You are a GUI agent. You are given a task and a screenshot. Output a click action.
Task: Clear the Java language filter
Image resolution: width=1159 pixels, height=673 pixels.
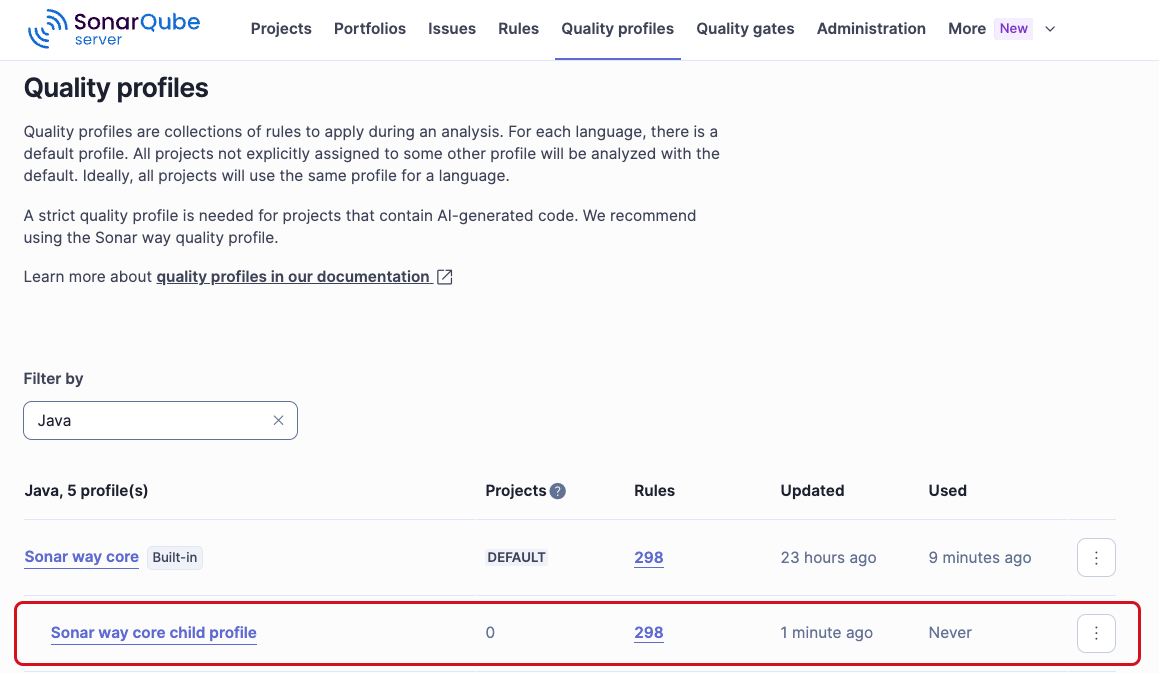pos(278,420)
